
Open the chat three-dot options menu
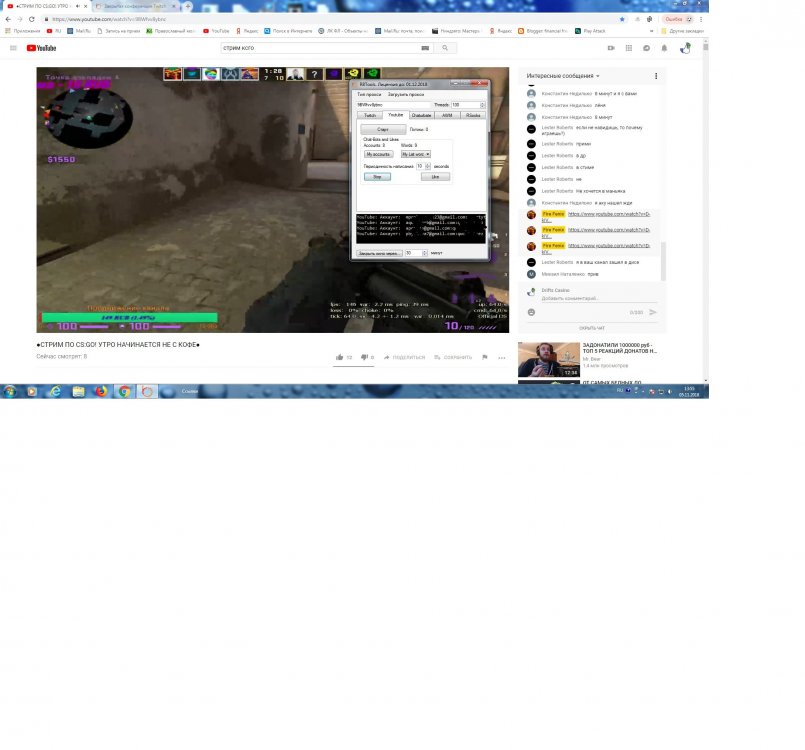tap(656, 76)
